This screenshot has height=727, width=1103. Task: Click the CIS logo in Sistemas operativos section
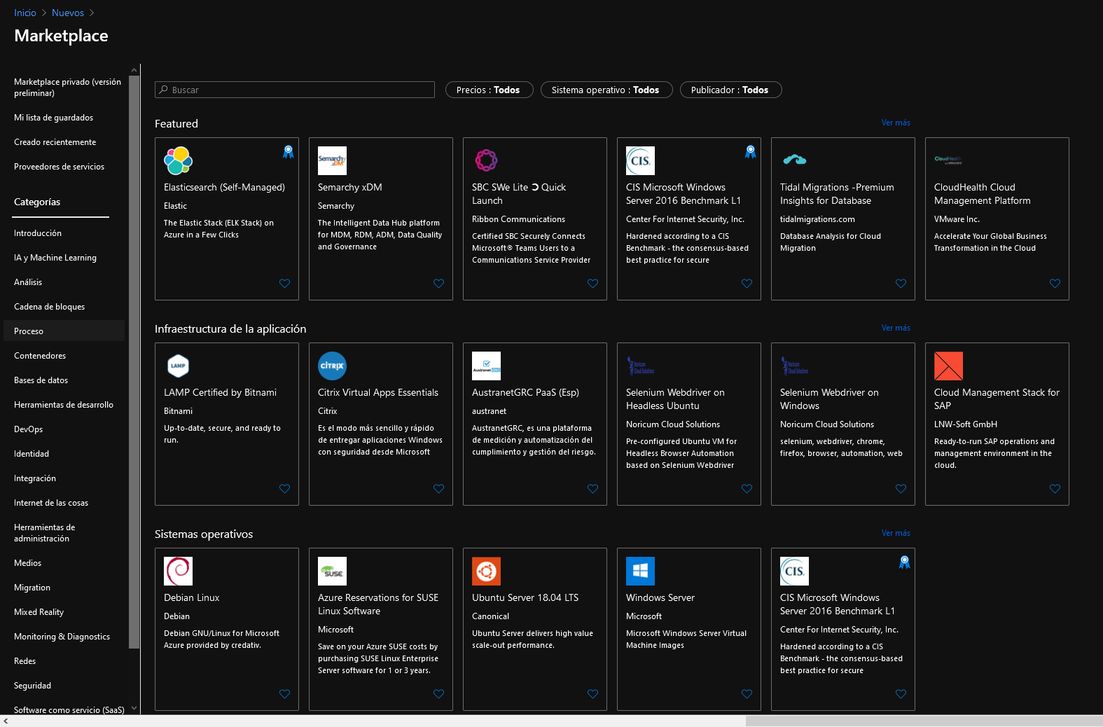point(794,571)
